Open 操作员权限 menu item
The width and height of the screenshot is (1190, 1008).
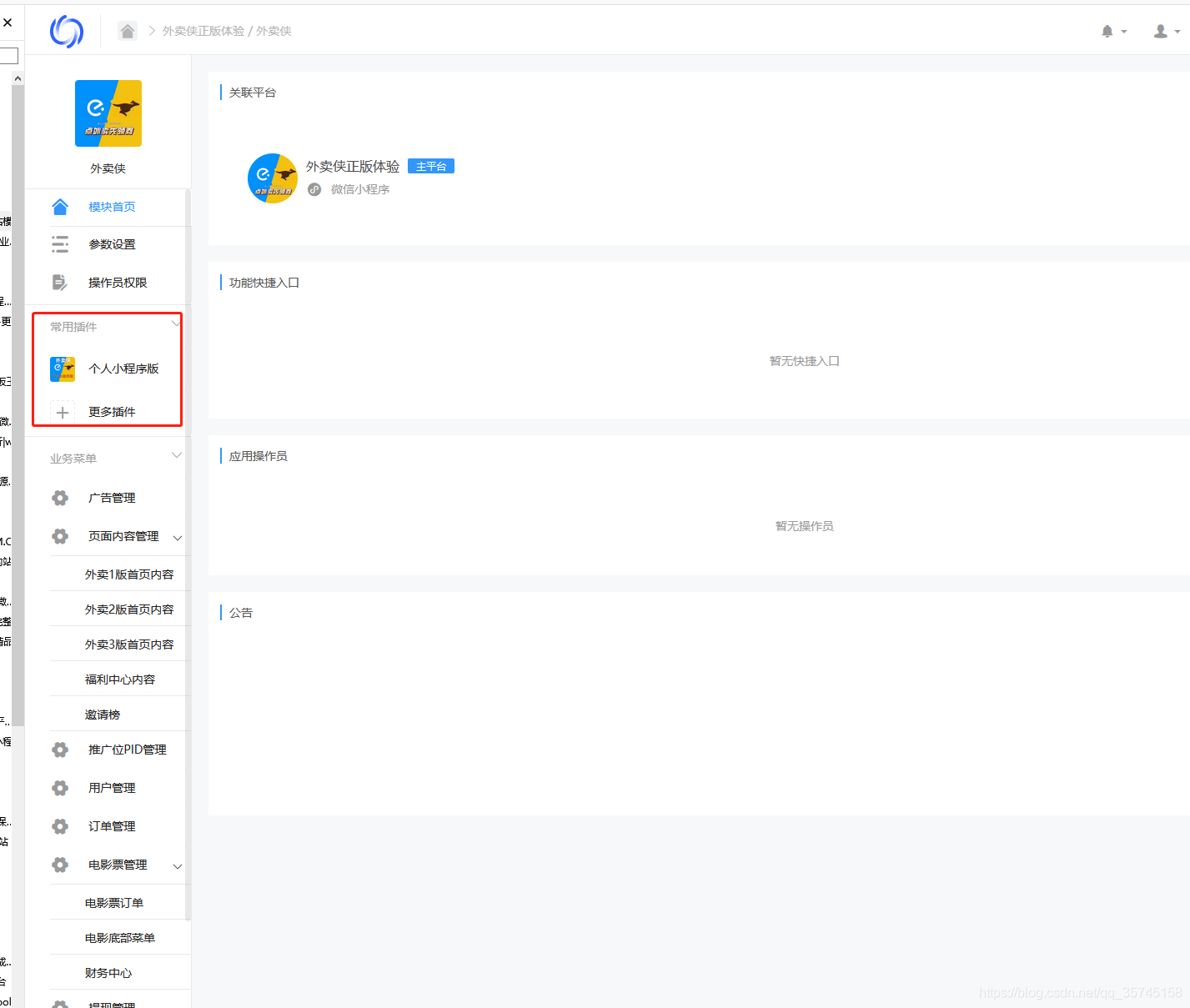(x=118, y=283)
